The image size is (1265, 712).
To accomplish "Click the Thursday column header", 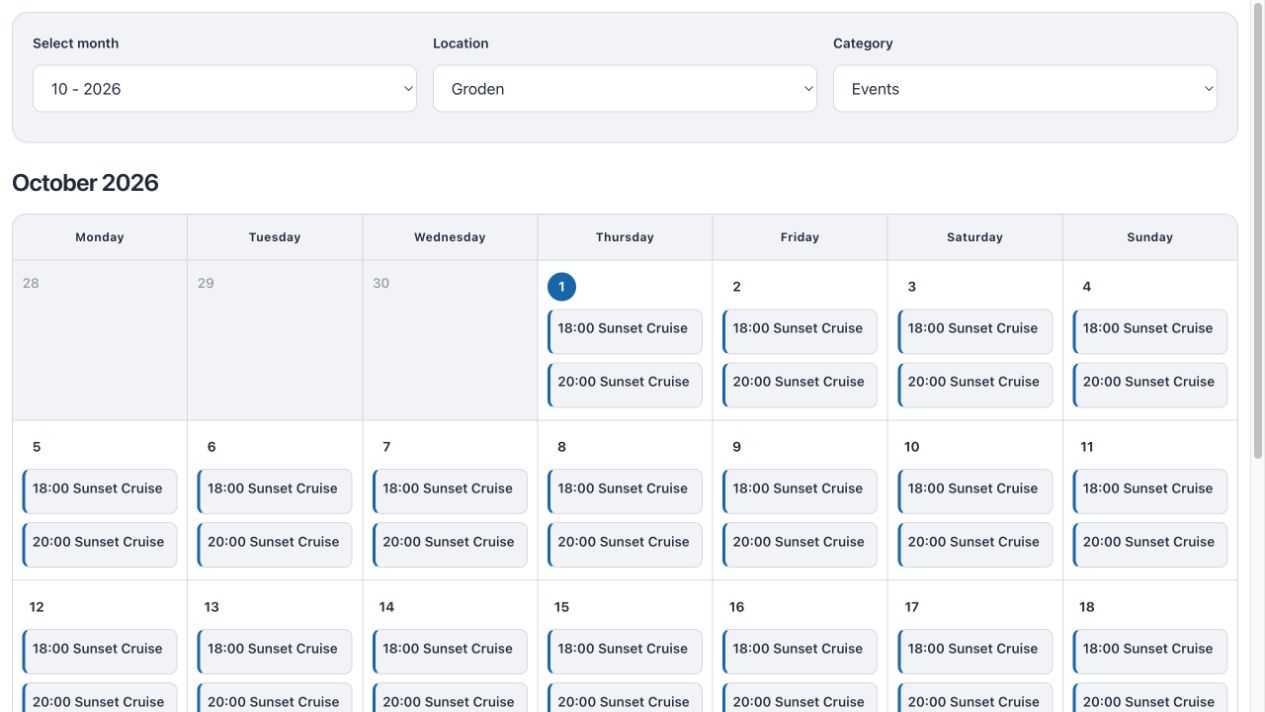I will pos(625,237).
